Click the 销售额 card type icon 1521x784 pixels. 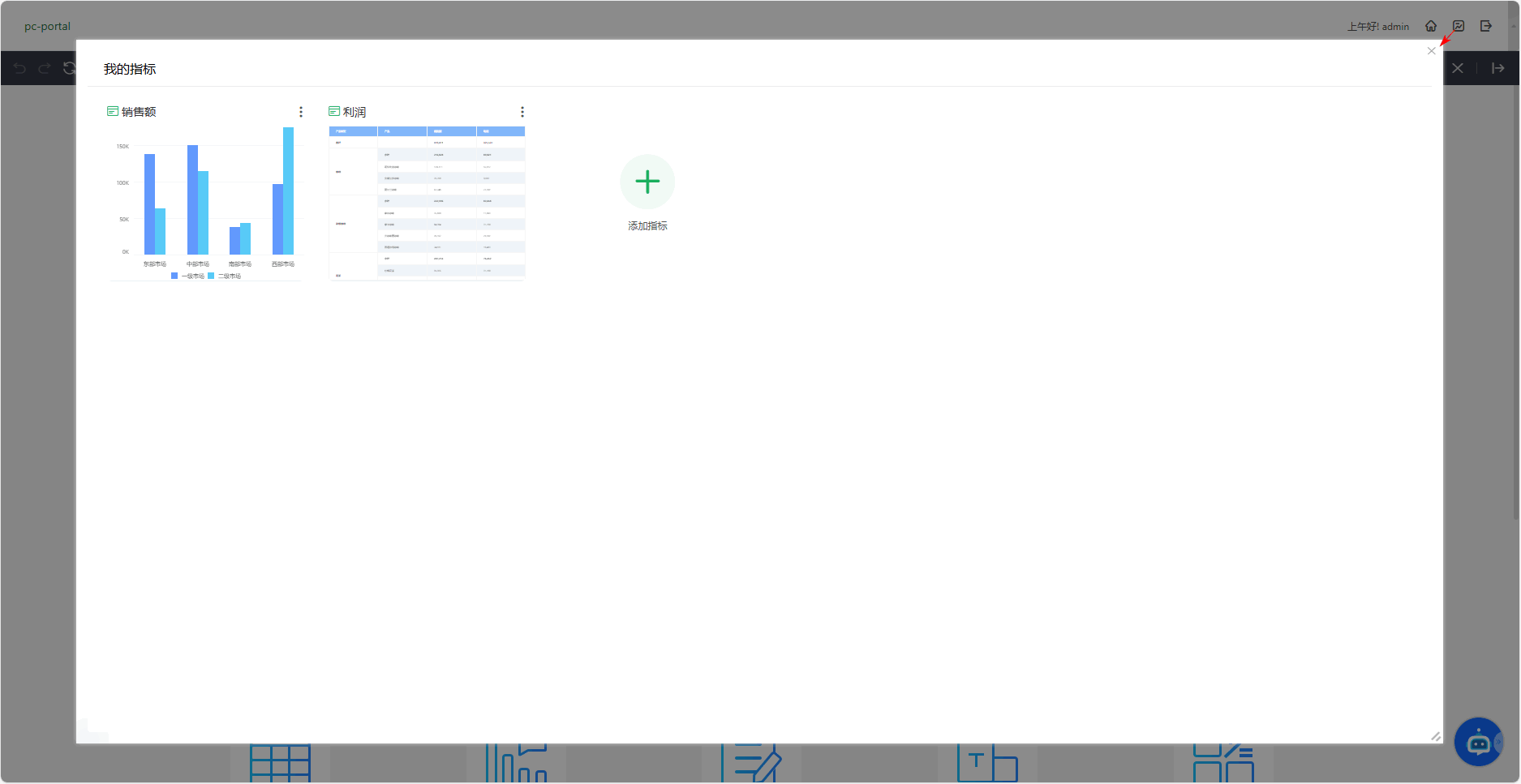113,111
